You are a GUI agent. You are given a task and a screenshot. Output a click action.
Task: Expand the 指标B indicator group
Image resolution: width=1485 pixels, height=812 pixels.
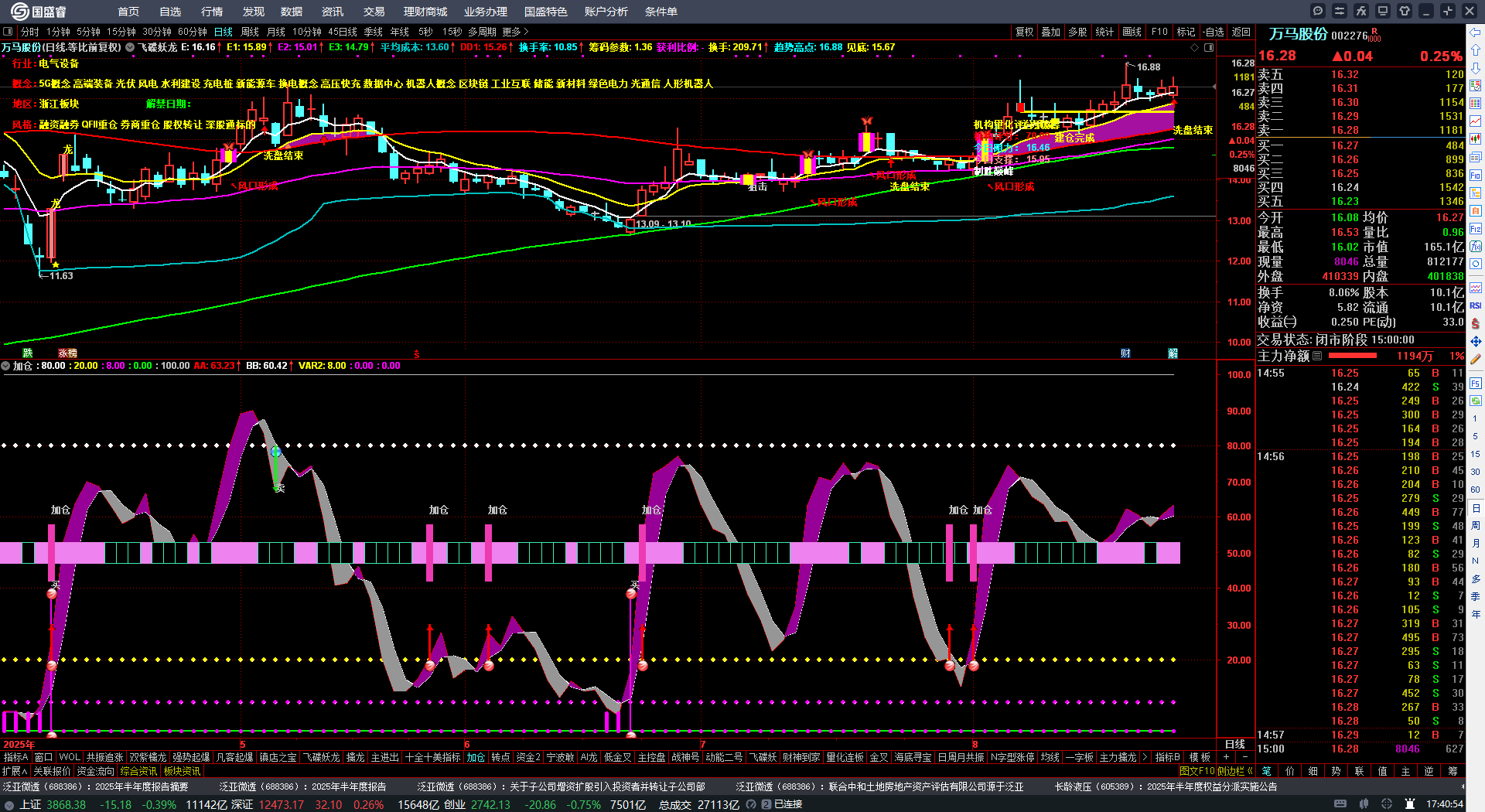pos(1167,757)
